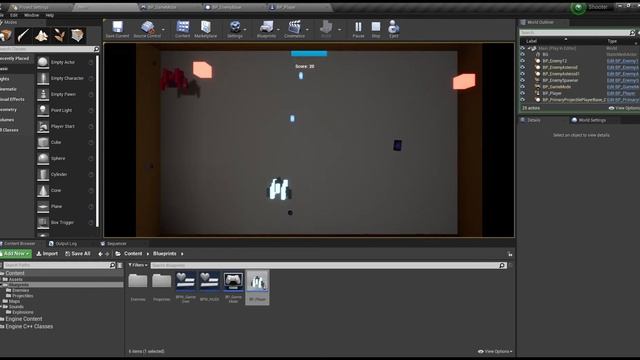The image size is (640, 360).
Task: Select the Landscape mode icon
Action: (42, 36)
